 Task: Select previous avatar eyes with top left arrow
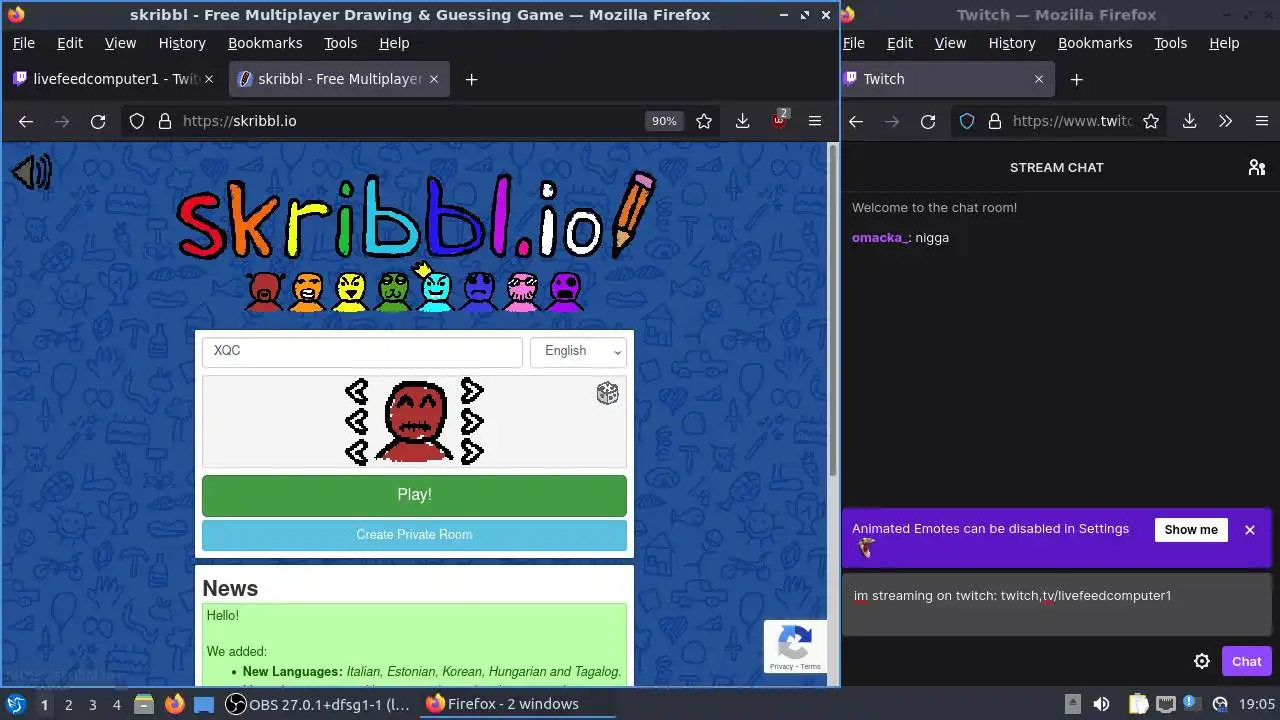coord(356,390)
